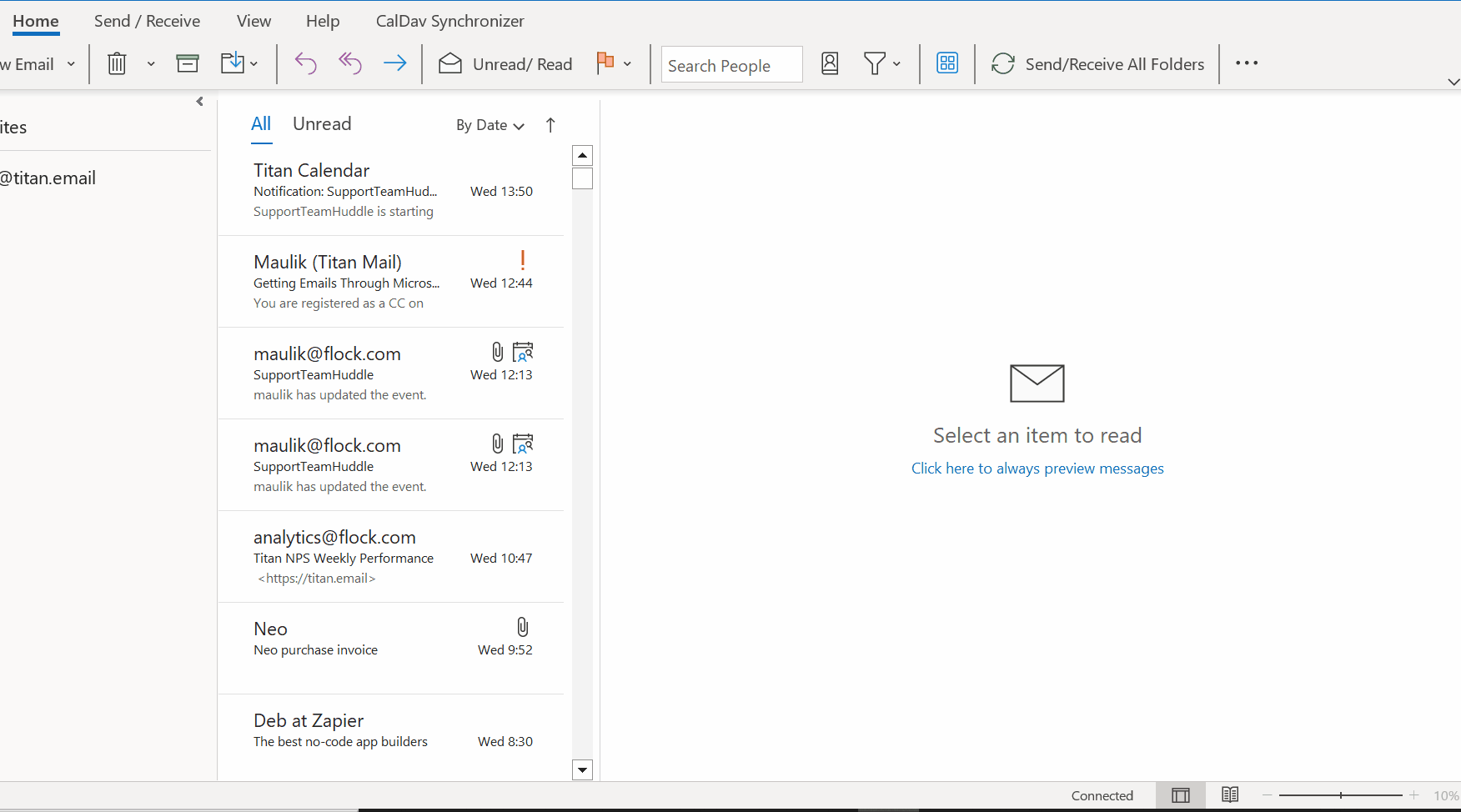
Task: Click inside the Search People field
Action: point(730,64)
